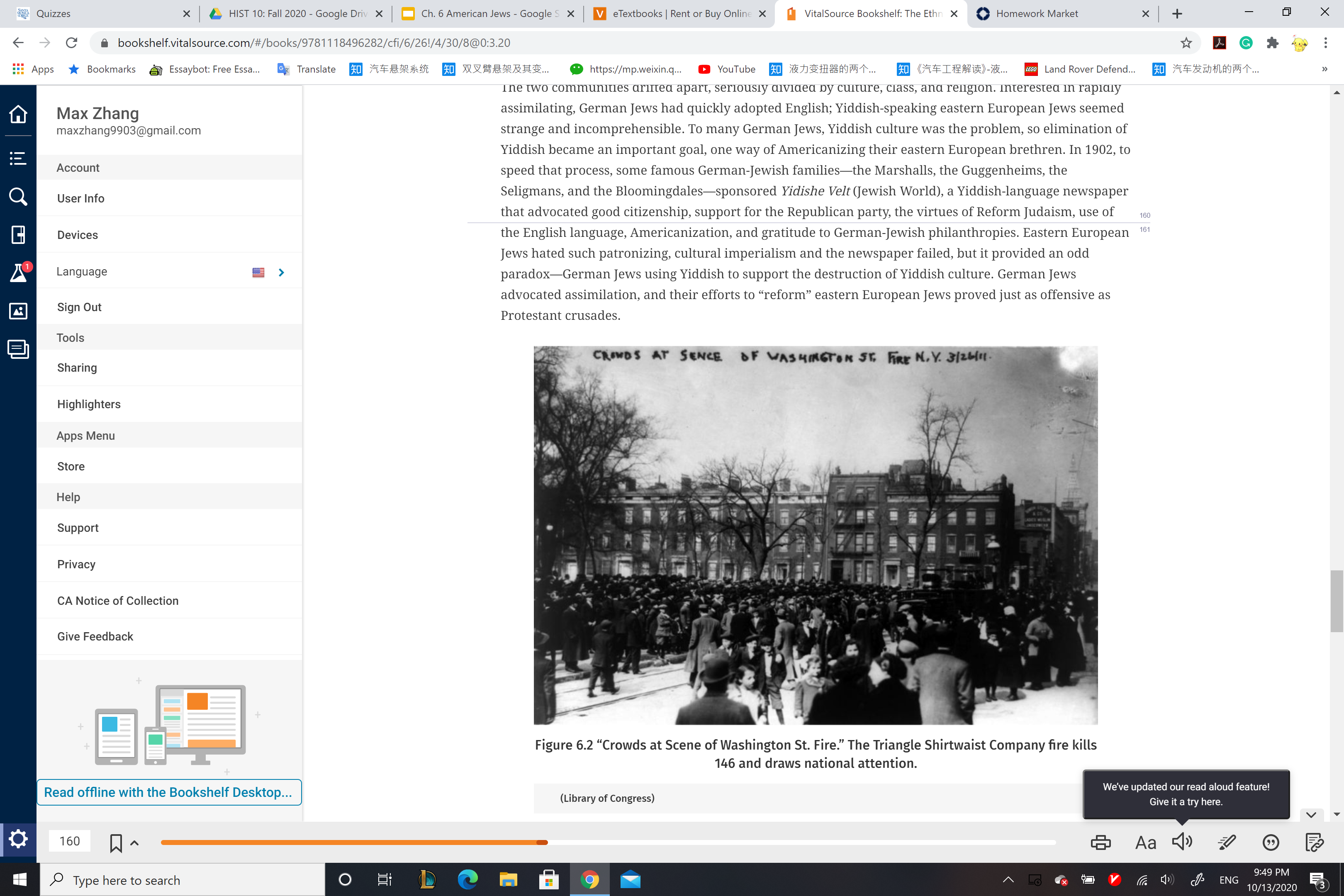Open the flashcards icon in sidebar
Image resolution: width=1344 pixels, height=896 pixels.
pos(18,349)
